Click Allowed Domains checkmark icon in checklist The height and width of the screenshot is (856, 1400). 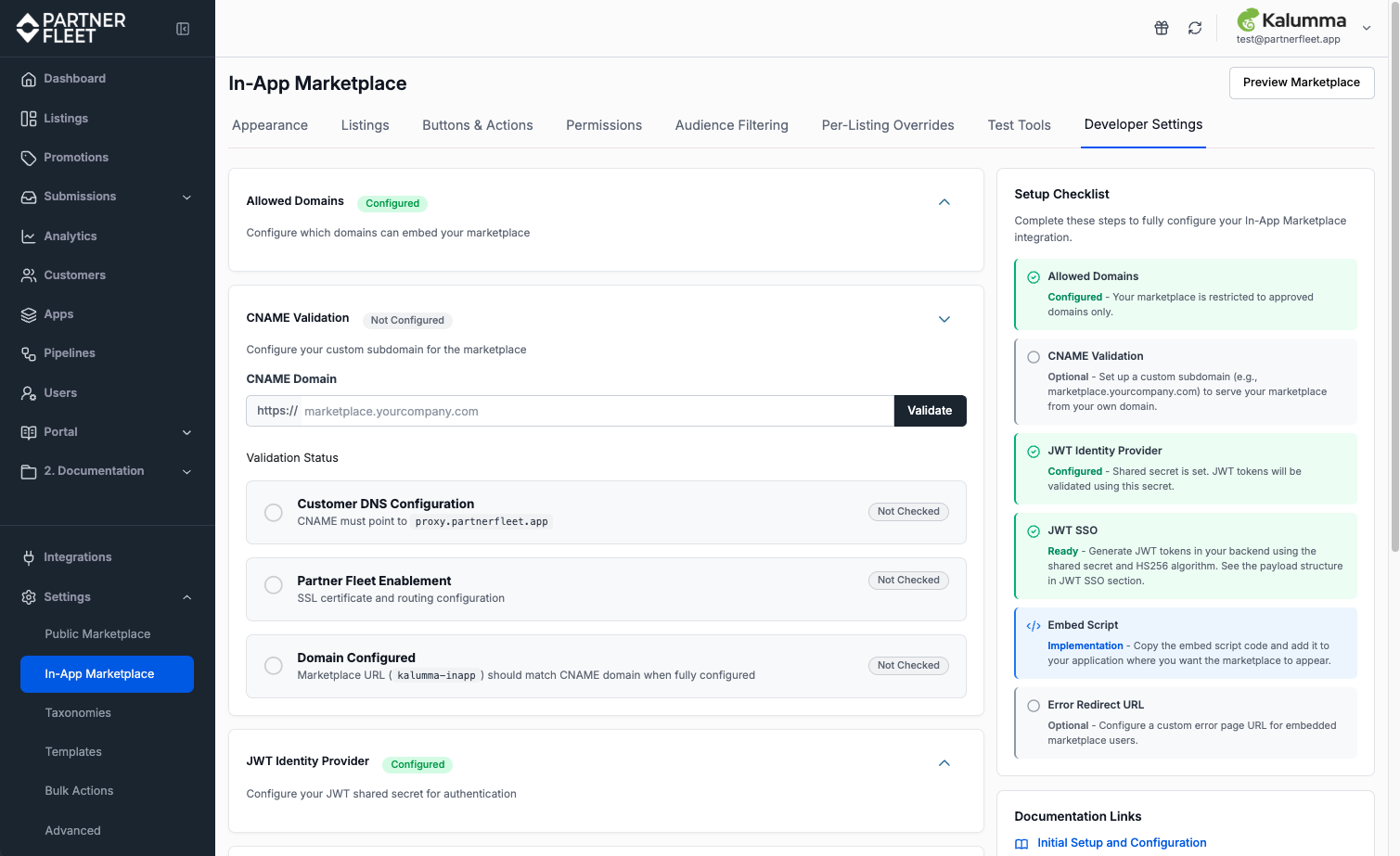coord(1034,277)
